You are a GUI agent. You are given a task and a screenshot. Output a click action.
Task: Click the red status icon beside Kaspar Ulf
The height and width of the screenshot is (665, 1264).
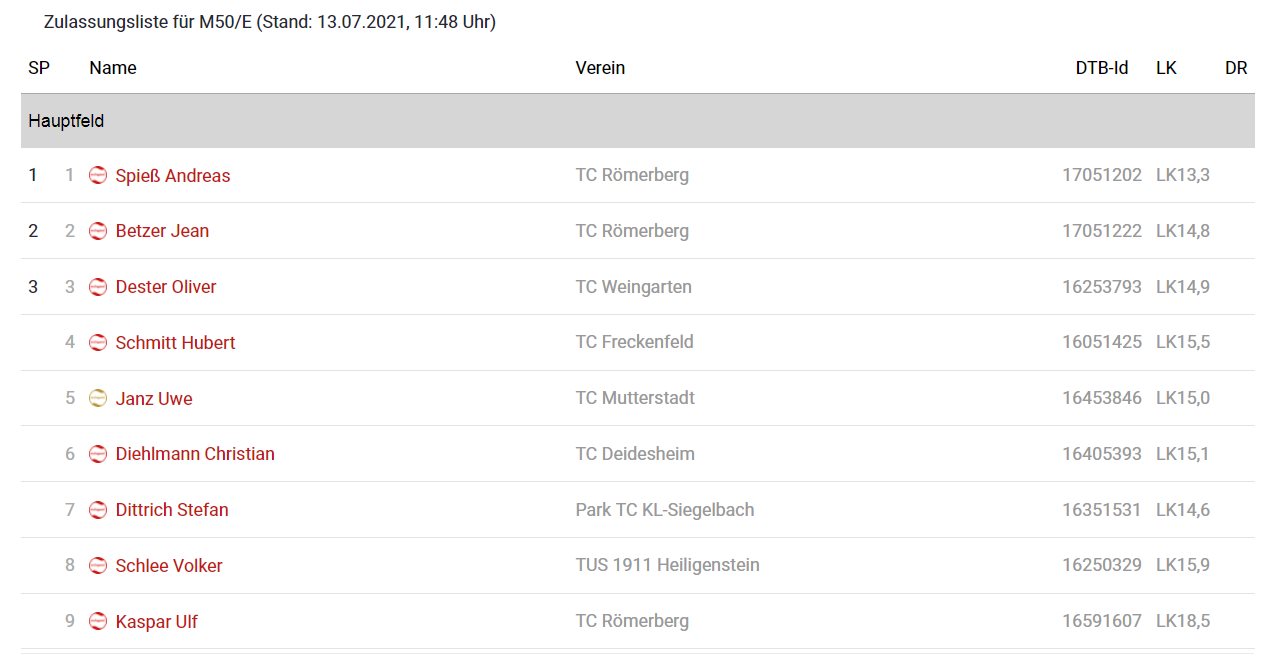click(x=98, y=622)
